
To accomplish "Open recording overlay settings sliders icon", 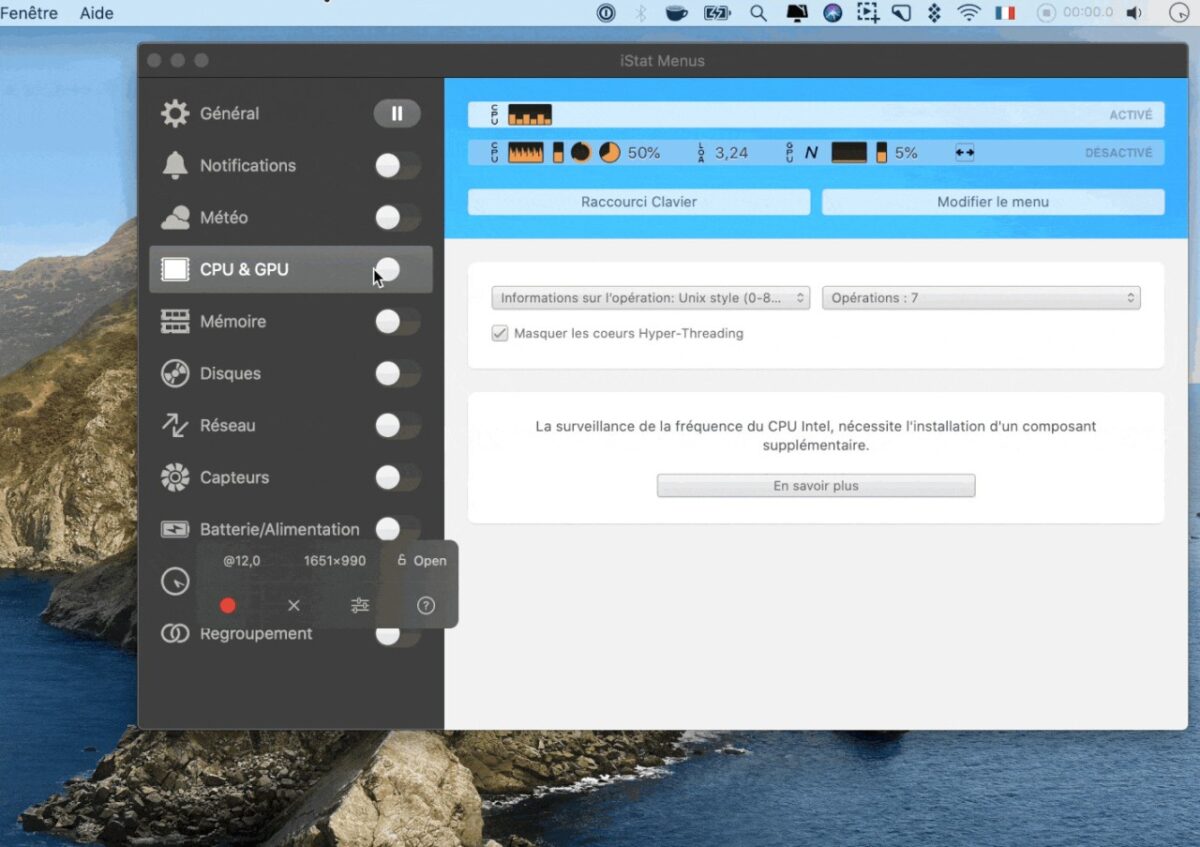I will click(360, 605).
